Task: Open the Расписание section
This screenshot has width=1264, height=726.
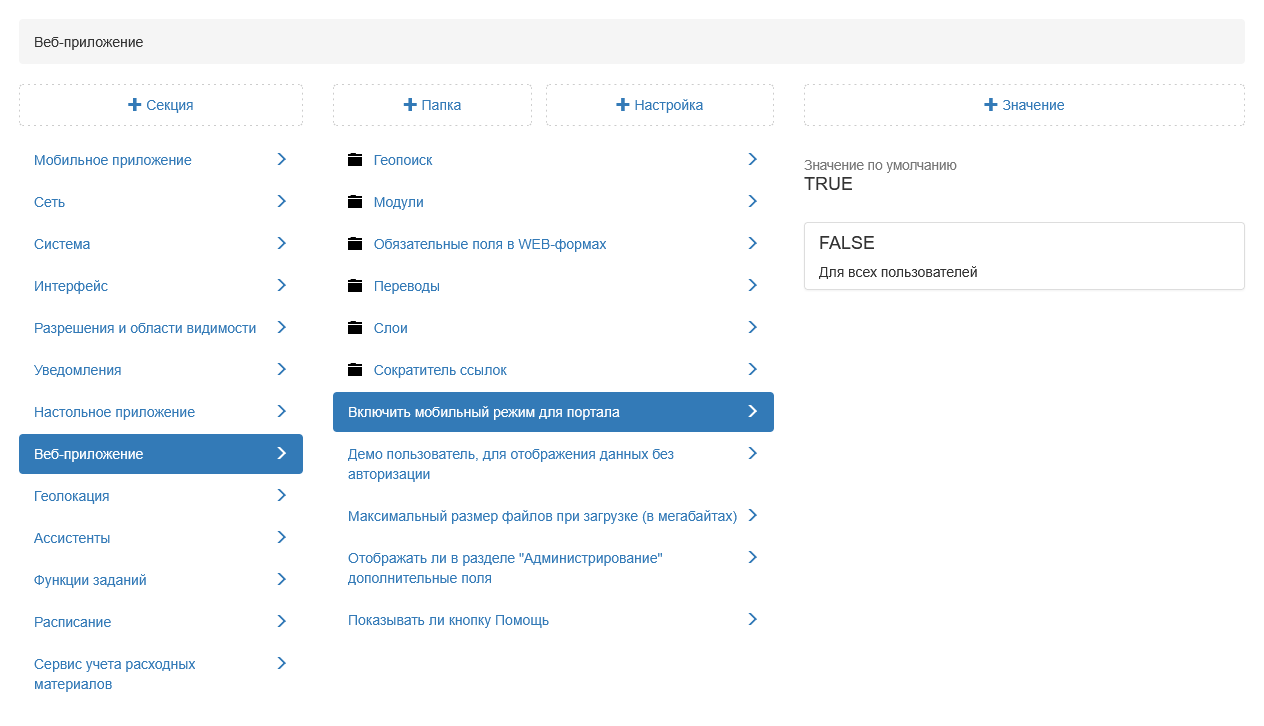Action: click(73, 622)
